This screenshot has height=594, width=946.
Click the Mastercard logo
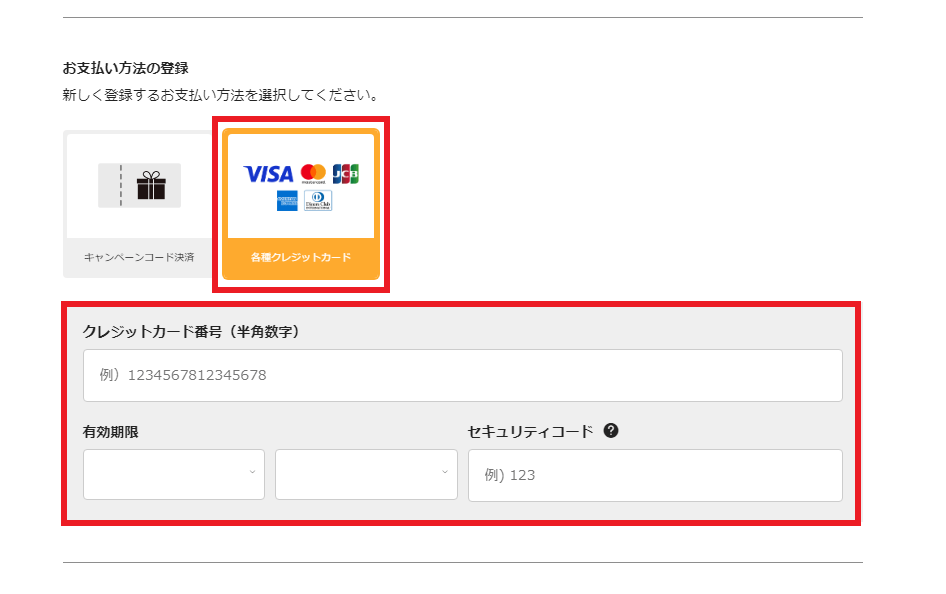(x=313, y=174)
